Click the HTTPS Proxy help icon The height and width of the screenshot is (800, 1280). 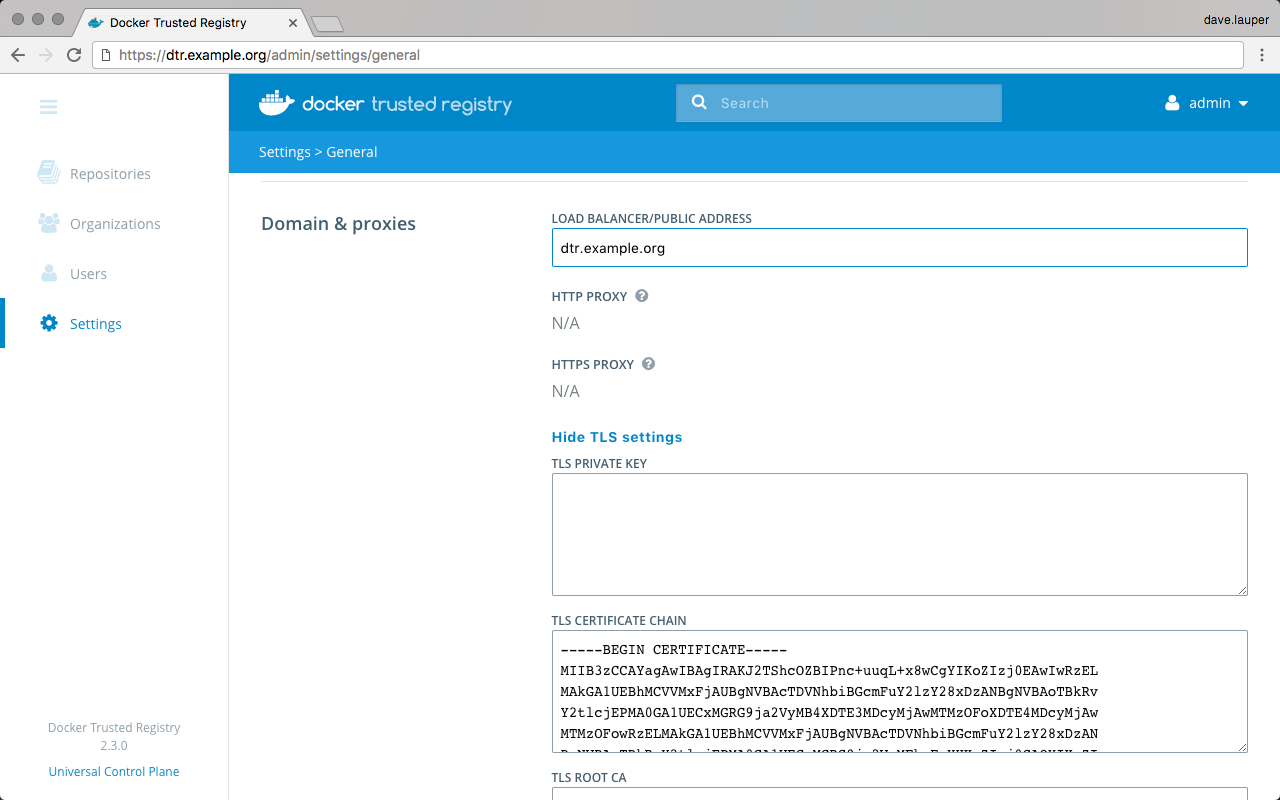[648, 364]
